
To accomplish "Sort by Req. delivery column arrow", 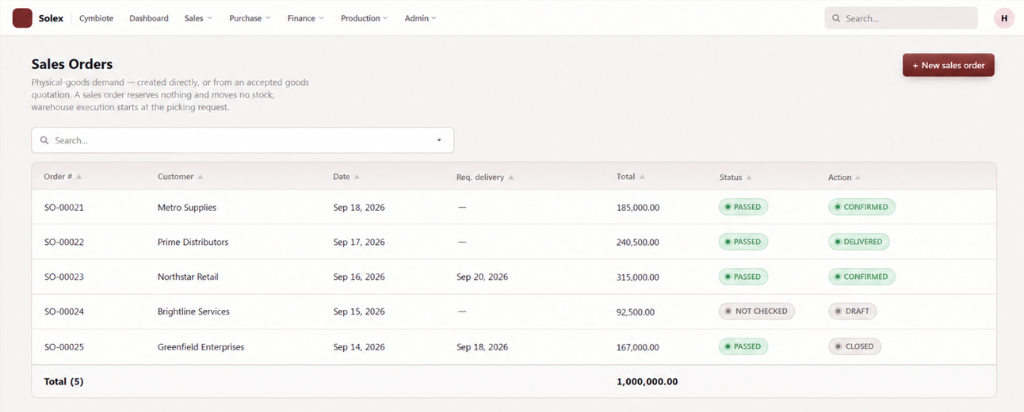I will 511,177.
